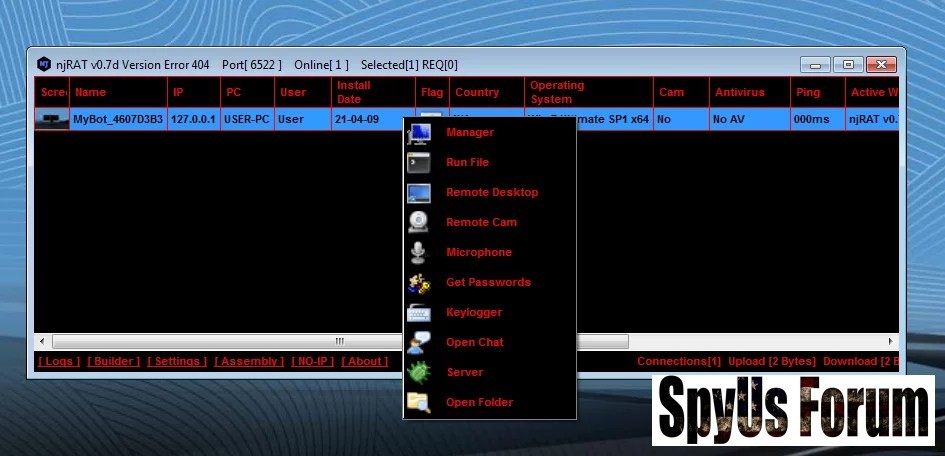Select the Server menu entry
The image size is (945, 456).
coord(464,372)
